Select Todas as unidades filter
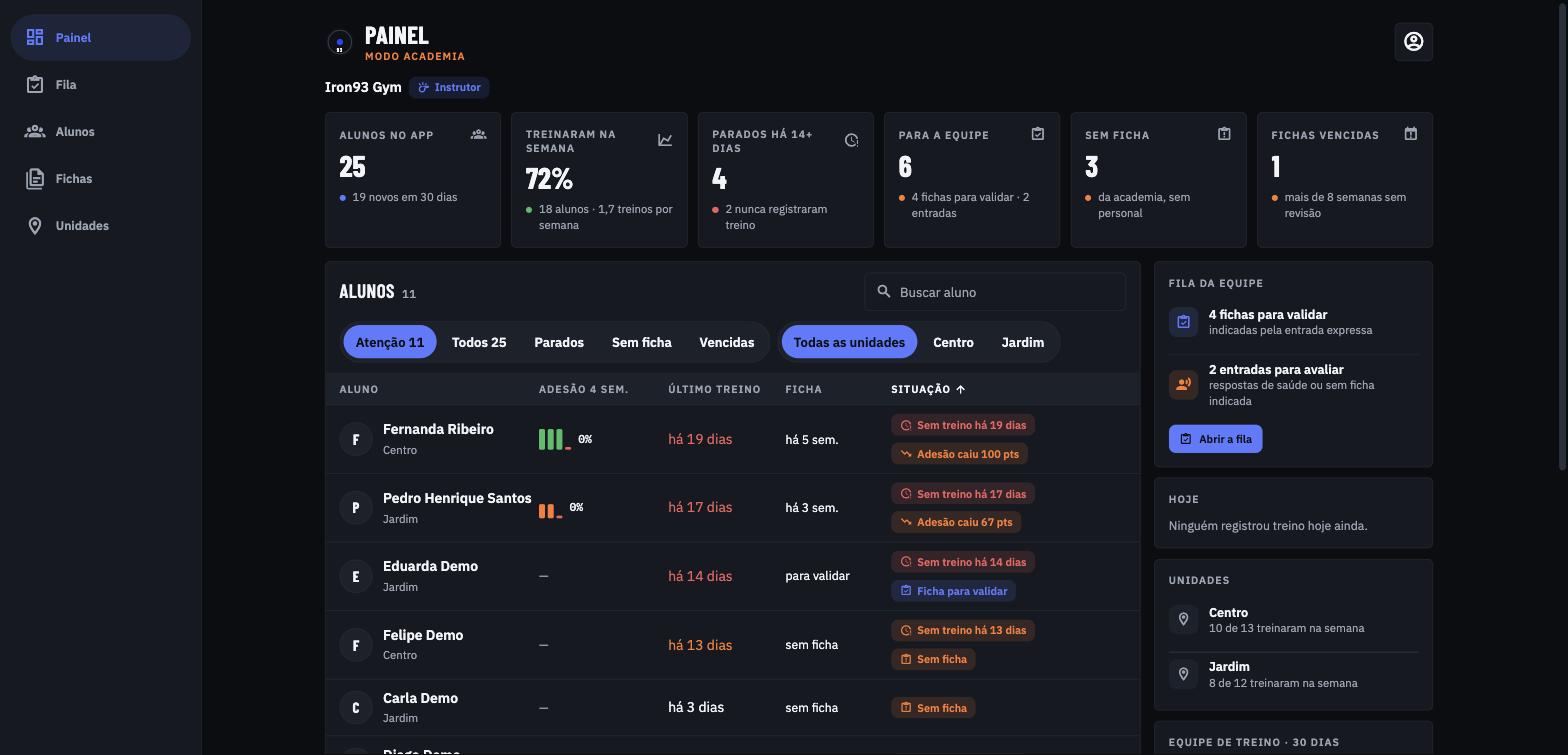 [849, 342]
